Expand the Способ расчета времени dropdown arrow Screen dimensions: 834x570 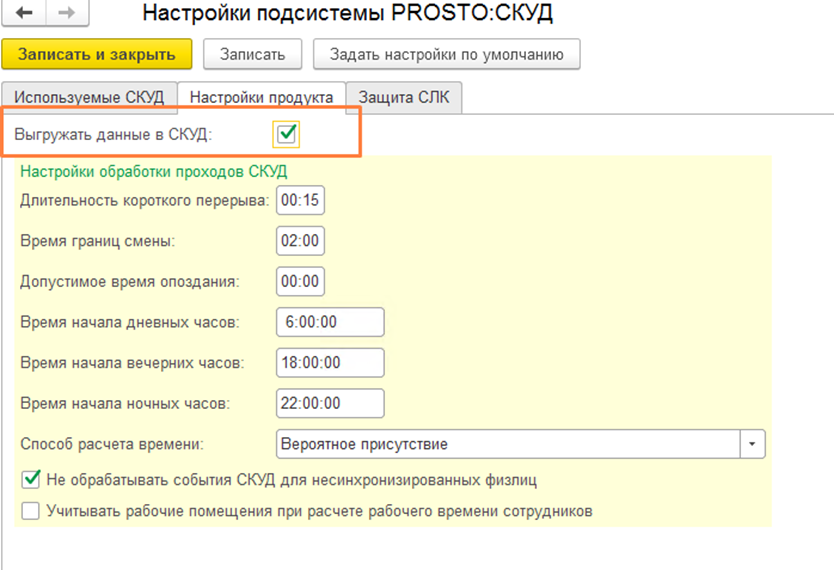point(751,443)
